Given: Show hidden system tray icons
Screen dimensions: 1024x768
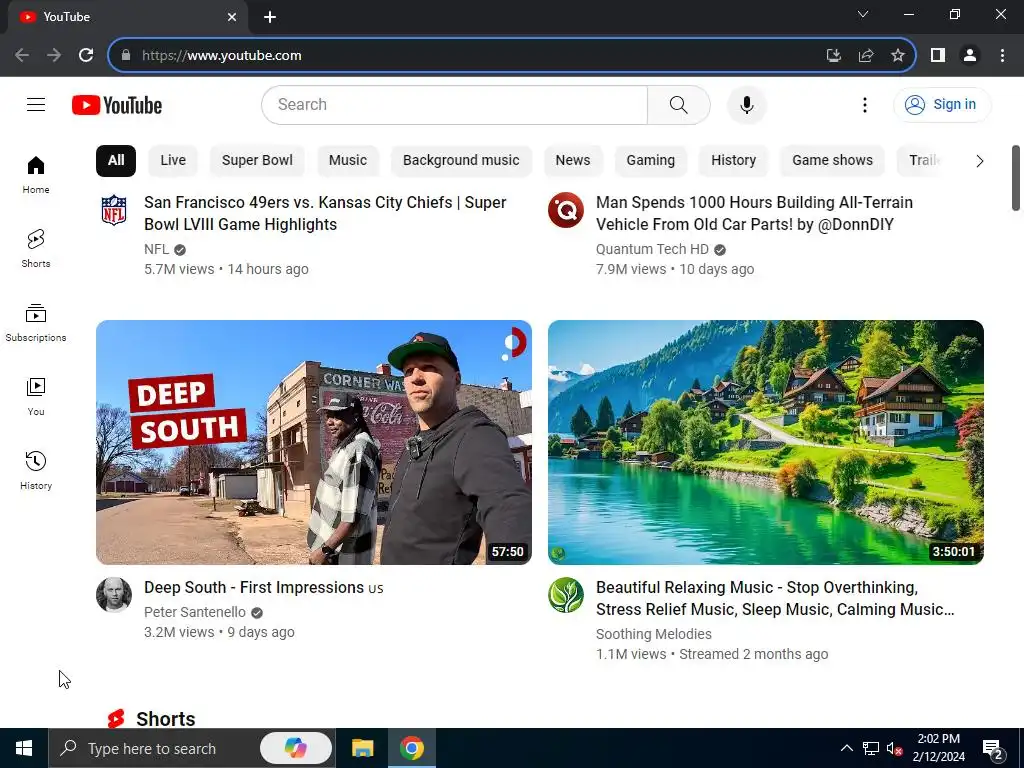Looking at the screenshot, I should click(x=846, y=748).
